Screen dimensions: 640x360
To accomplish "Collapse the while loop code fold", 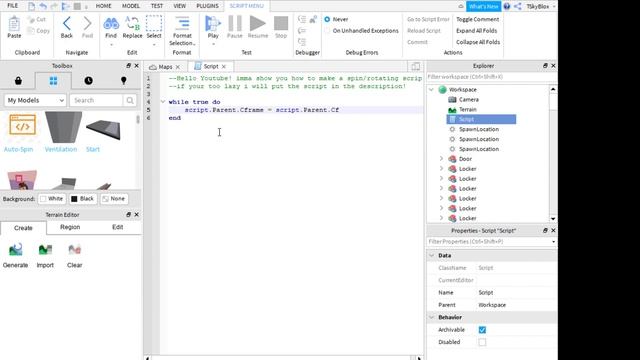I will [163, 102].
